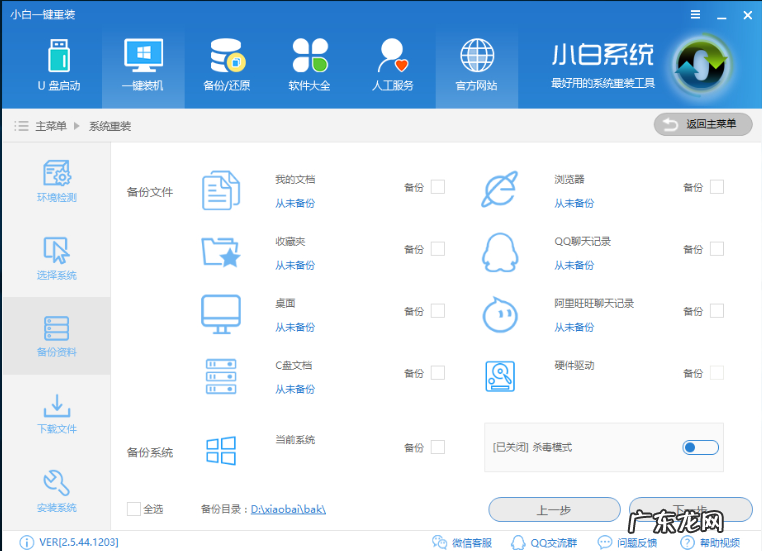Screen dimensions: 762x551
Task: Check backup for C盘文档
Action: tap(438, 373)
